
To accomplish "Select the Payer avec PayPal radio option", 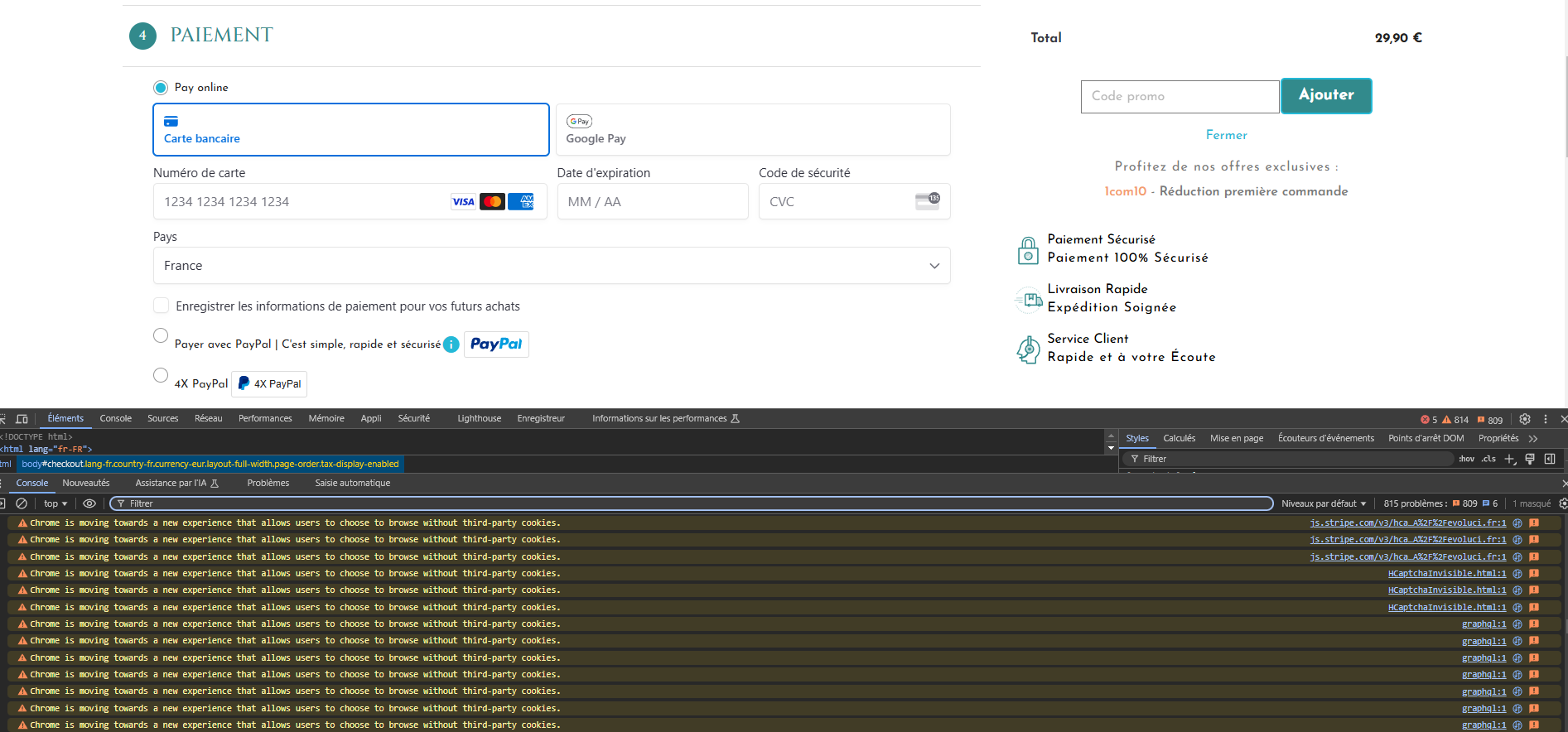I will tap(161, 335).
